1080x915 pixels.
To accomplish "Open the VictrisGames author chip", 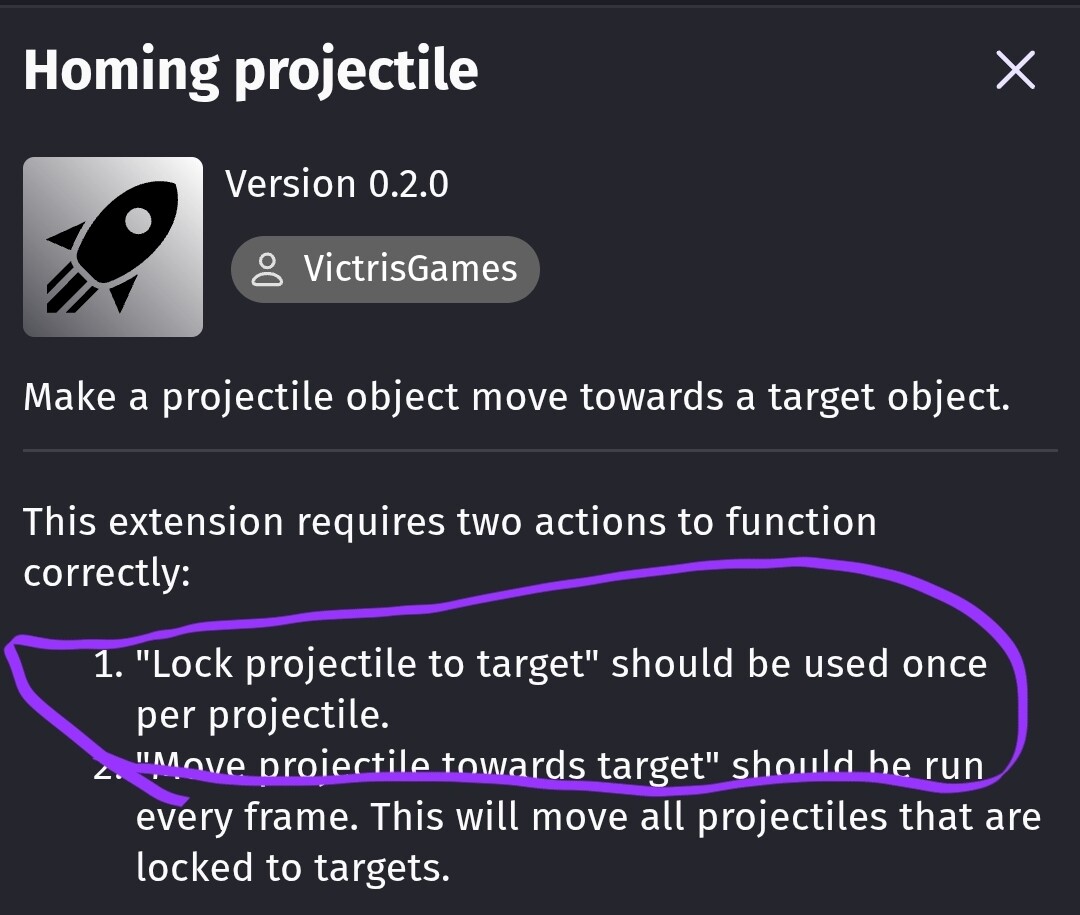I will pyautogui.click(x=385, y=269).
